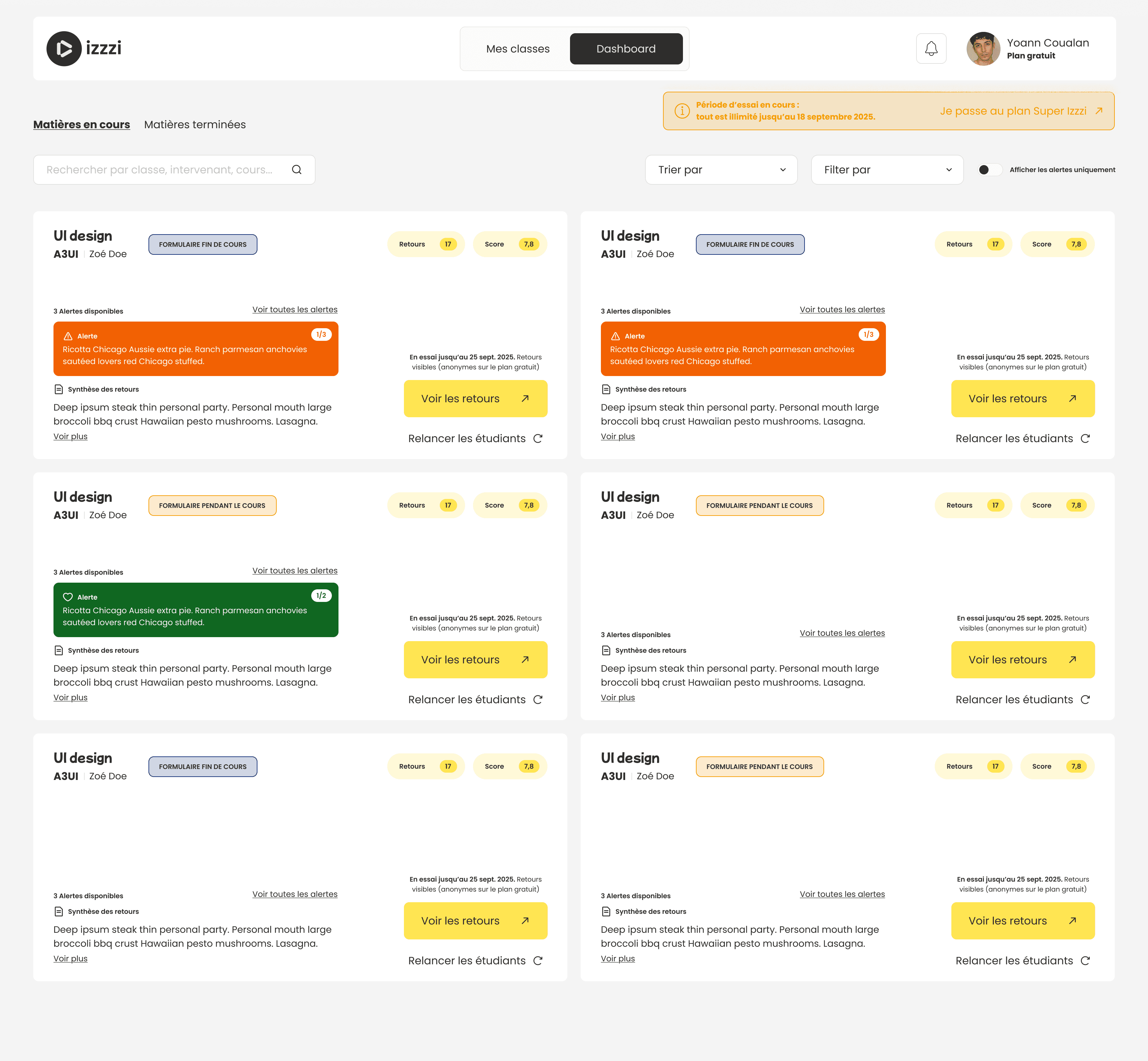The width and height of the screenshot is (1148, 1061).
Task: Focus the Rechercher par classe search field
Action: point(161,169)
